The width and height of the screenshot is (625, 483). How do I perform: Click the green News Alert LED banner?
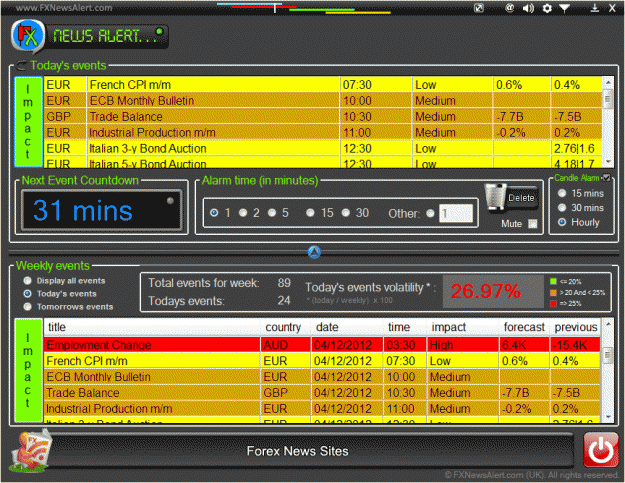pos(108,36)
